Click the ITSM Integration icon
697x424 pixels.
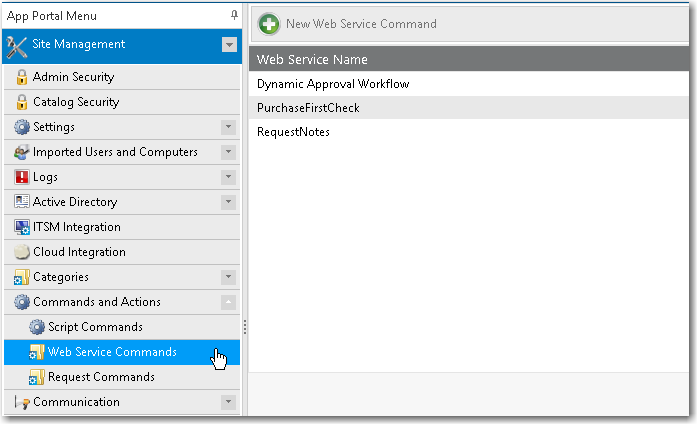coord(22,227)
